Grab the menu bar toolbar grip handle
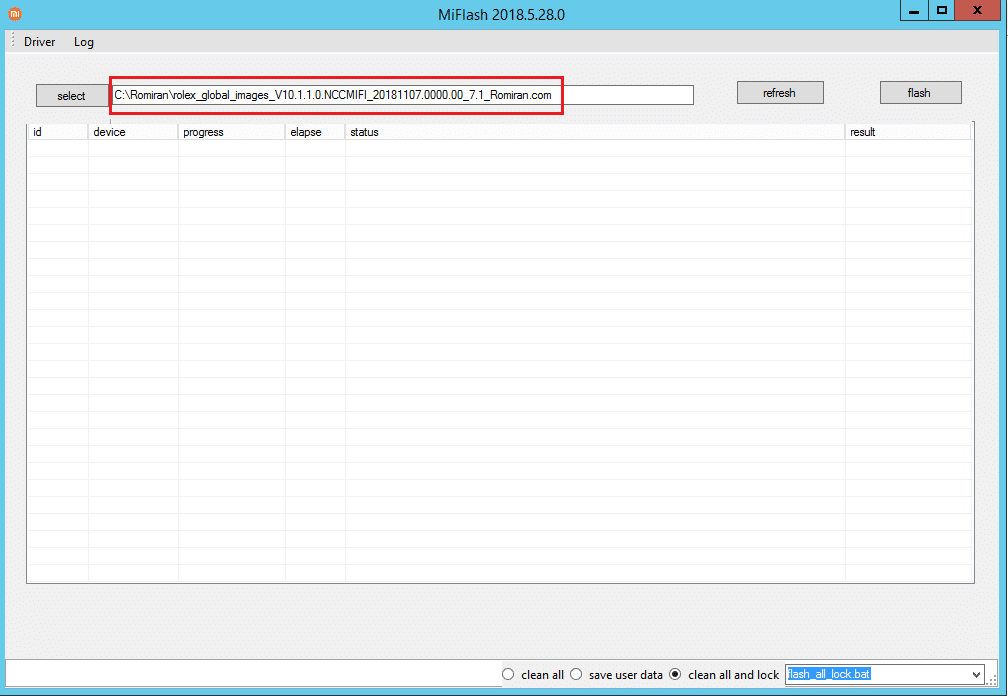This screenshot has width=1008, height=696. click(x=13, y=41)
